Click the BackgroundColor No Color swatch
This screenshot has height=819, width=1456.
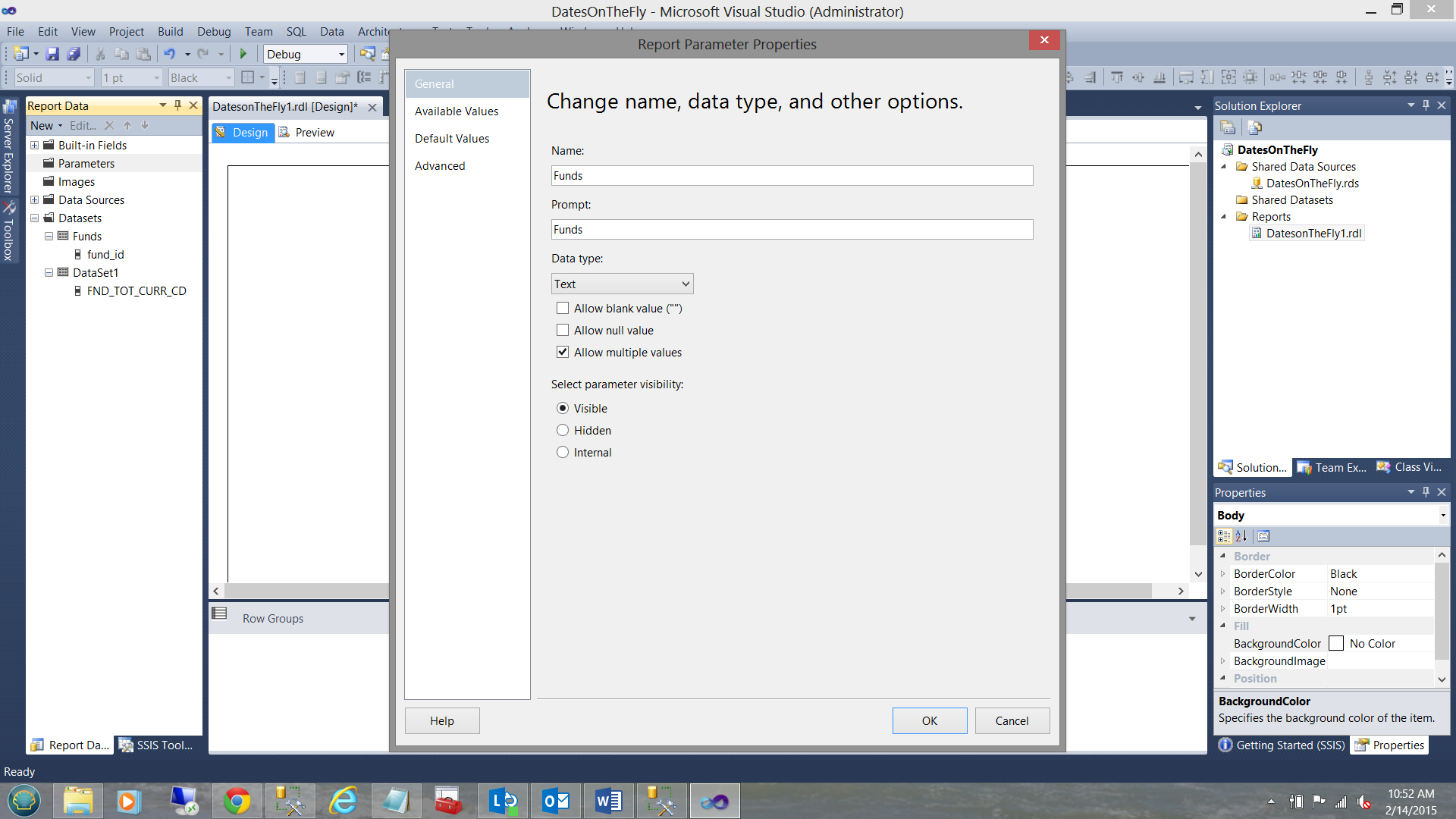click(1336, 643)
